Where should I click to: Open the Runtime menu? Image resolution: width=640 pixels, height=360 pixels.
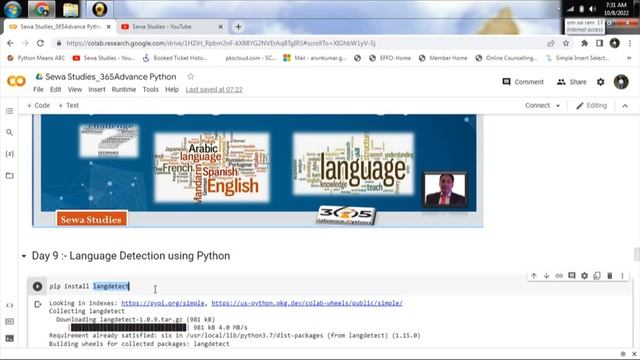(124, 89)
